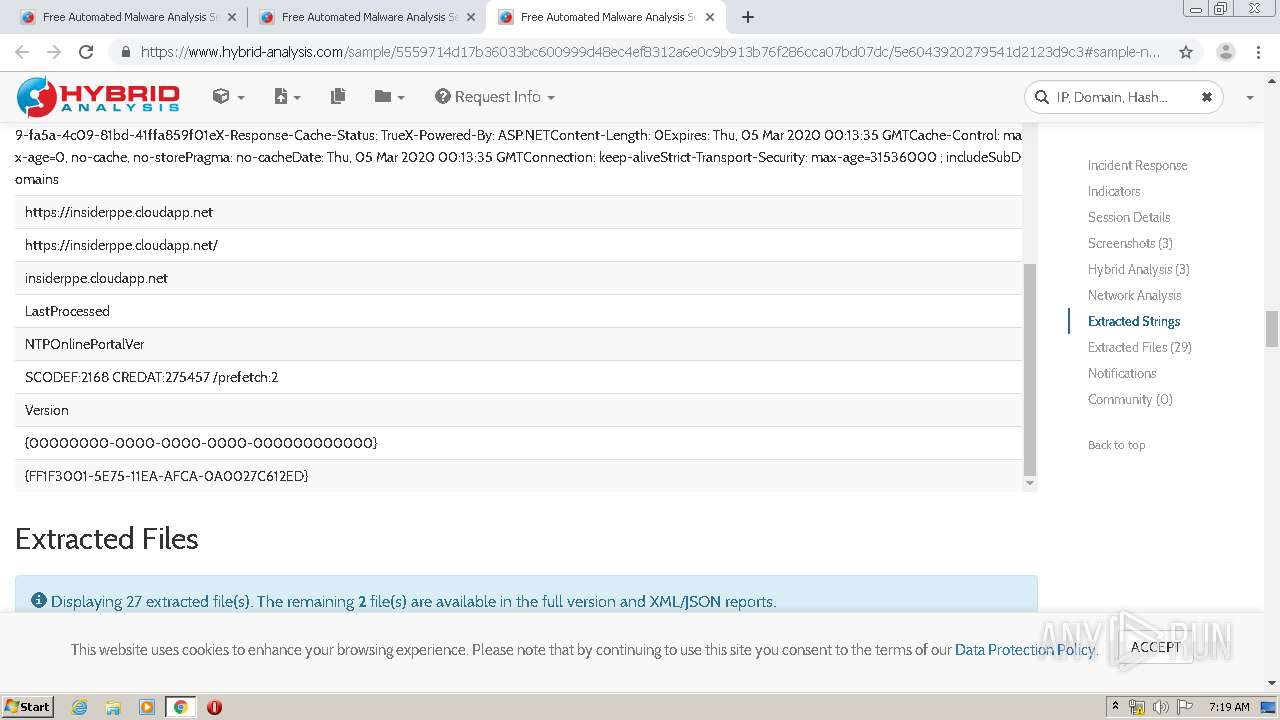Bookmark this page with star icon
The width and height of the screenshot is (1280, 720).
coord(1186,52)
